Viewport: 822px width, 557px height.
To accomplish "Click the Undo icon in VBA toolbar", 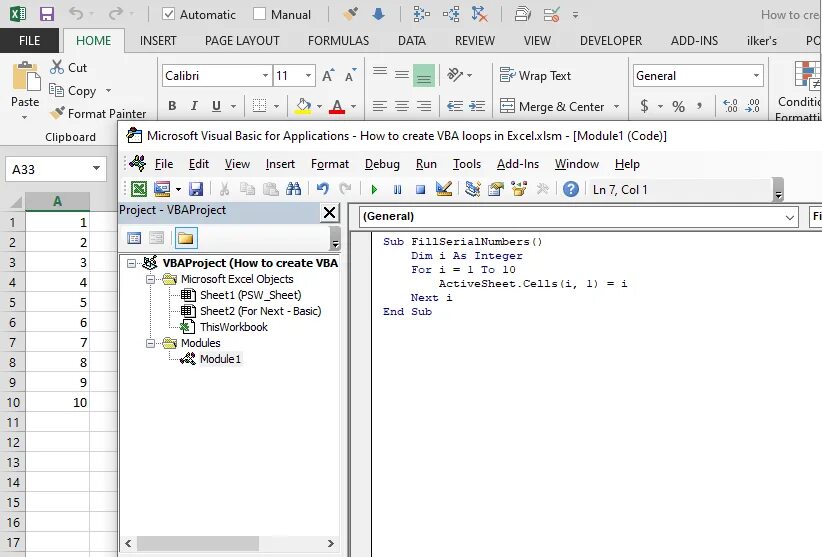I will [x=322, y=189].
